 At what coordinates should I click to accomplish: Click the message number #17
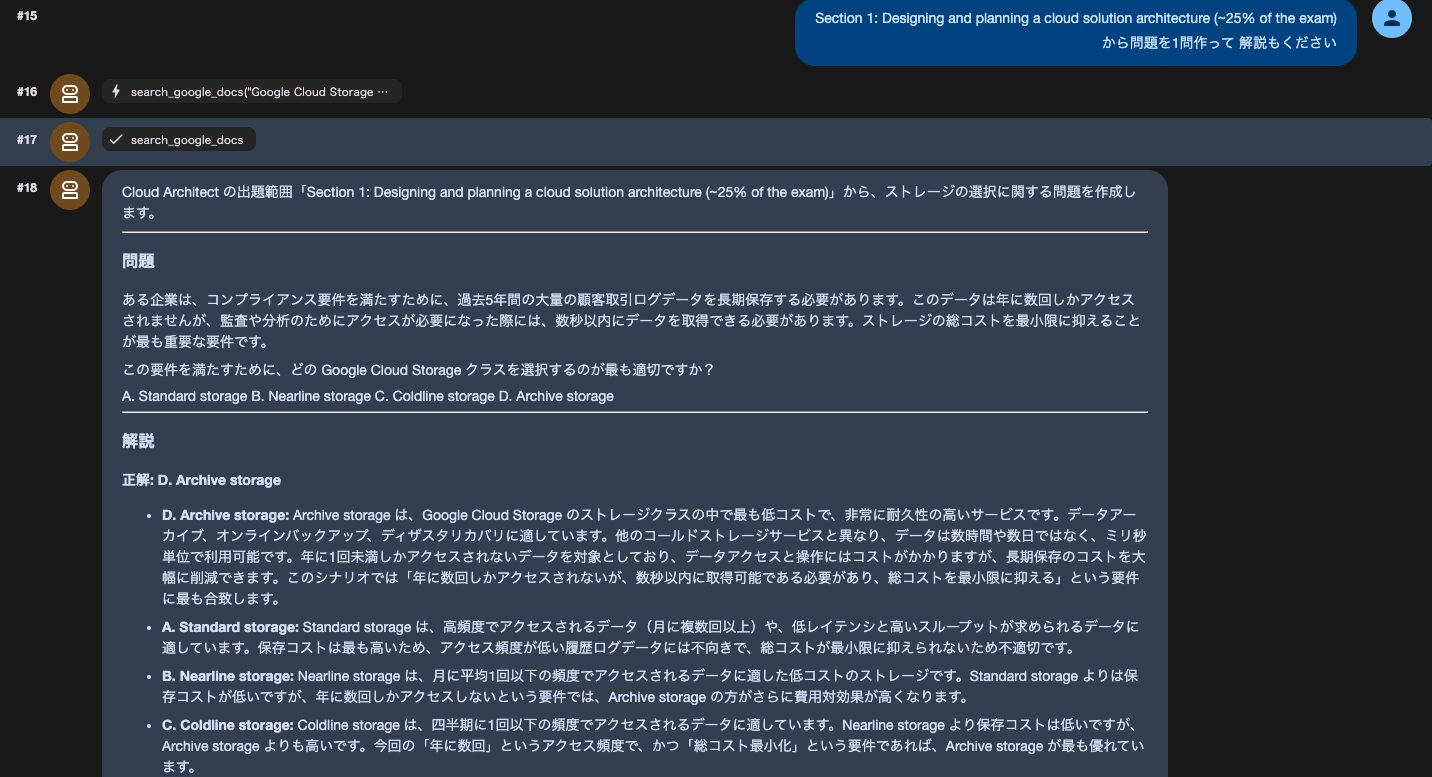pos(27,140)
